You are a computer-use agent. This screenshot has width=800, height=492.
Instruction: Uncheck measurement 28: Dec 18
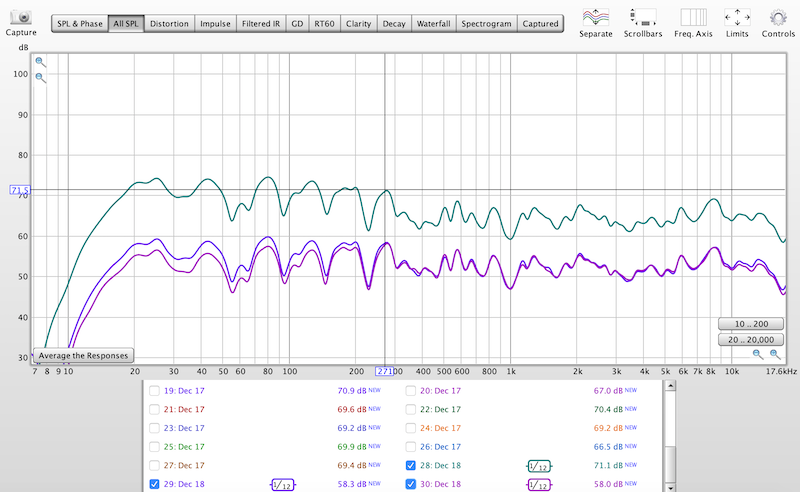411,465
